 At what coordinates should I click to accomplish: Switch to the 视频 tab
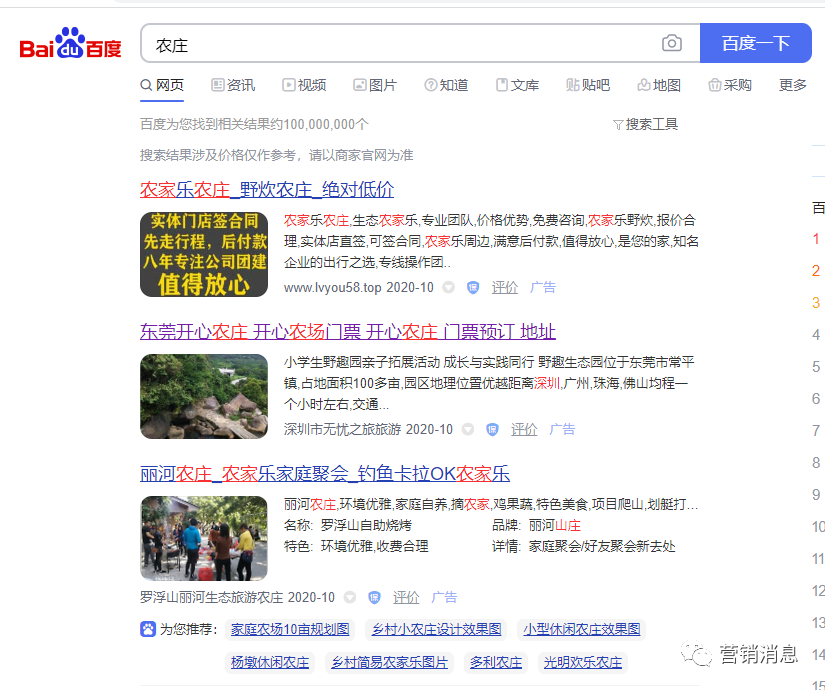(304, 85)
